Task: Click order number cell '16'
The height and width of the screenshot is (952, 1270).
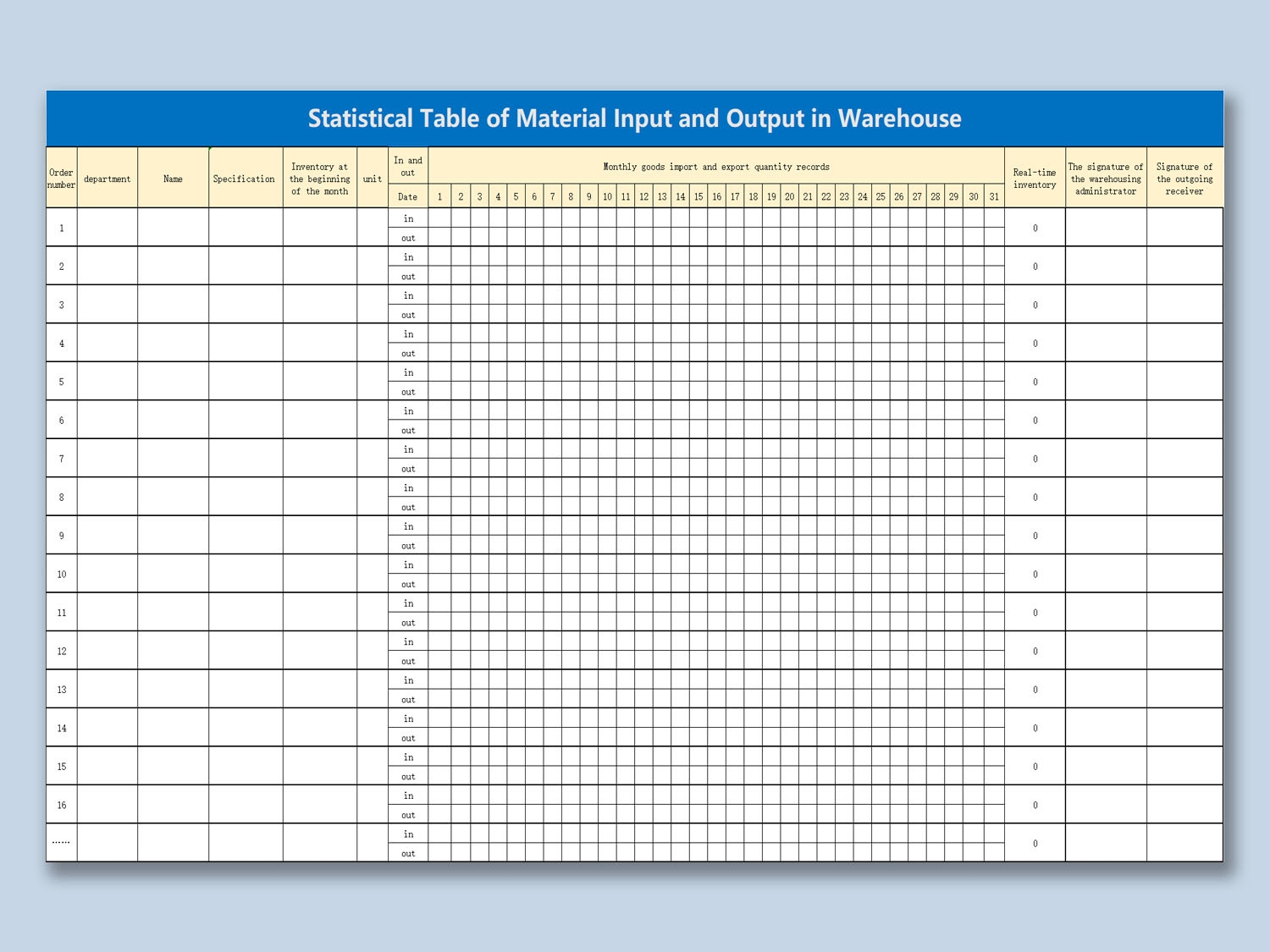Action: [62, 805]
